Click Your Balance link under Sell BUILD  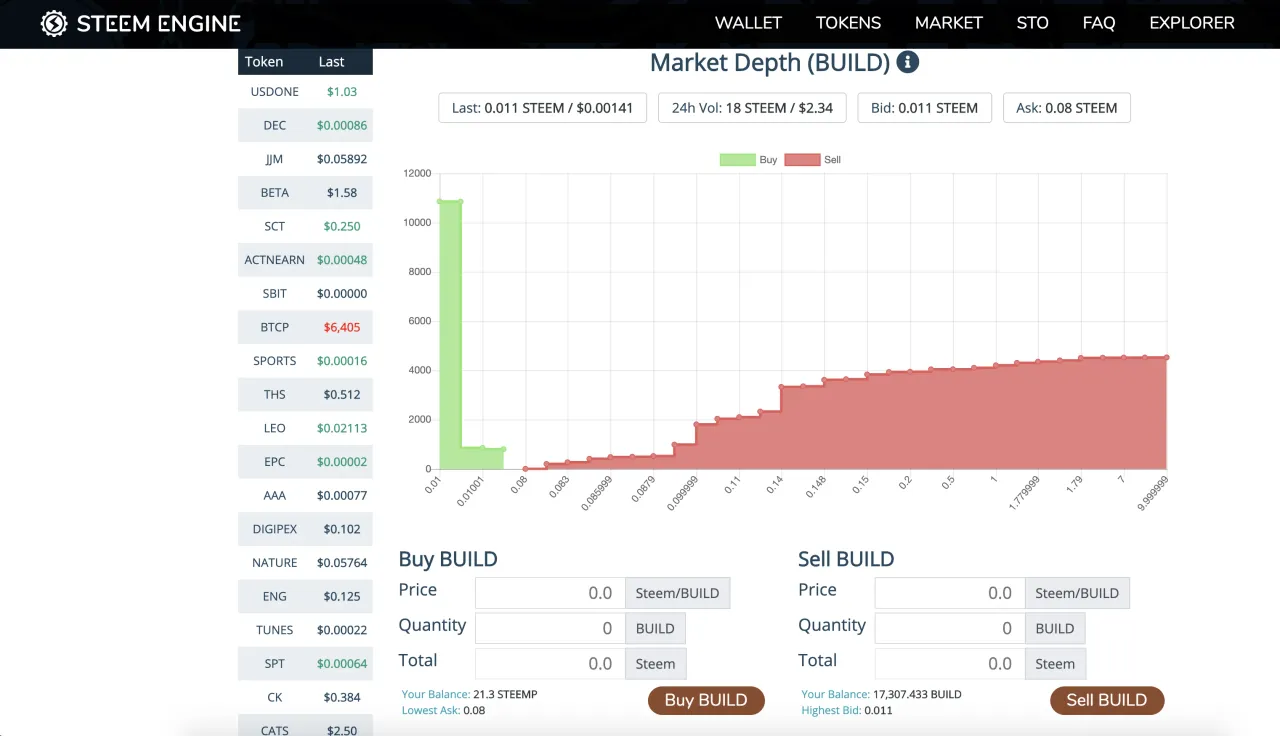pos(835,694)
